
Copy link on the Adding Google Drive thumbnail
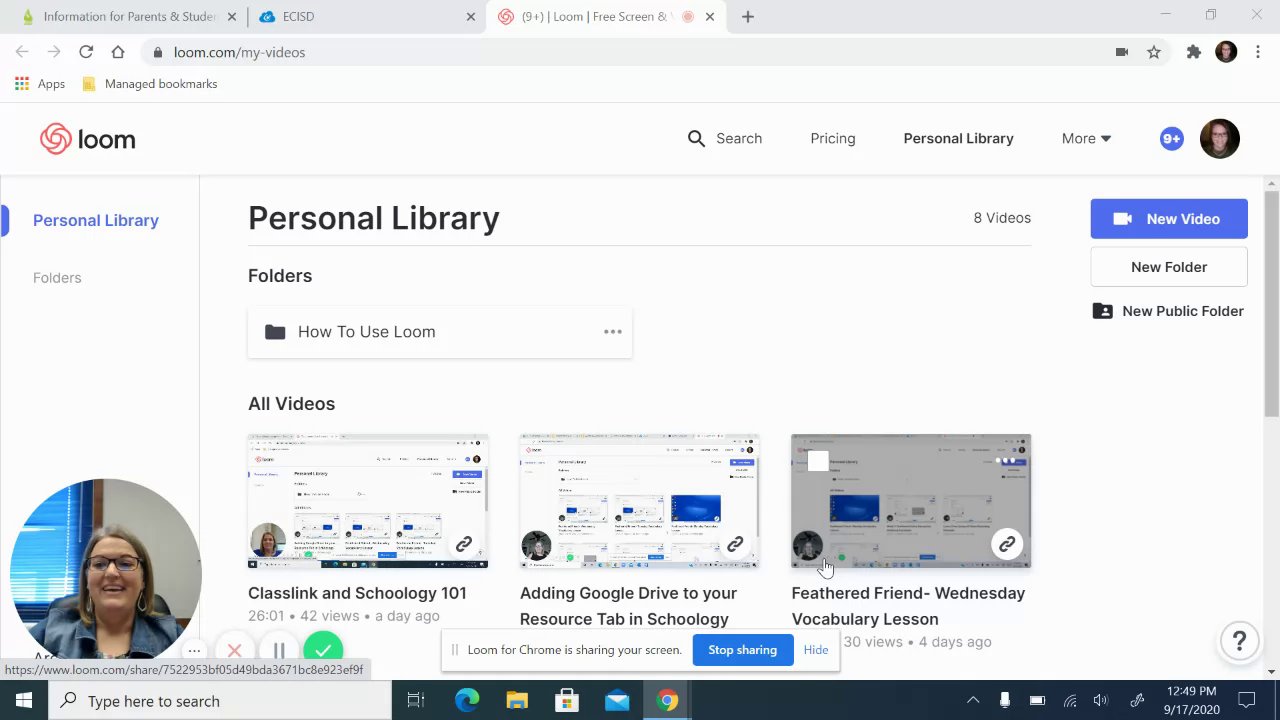[x=735, y=545]
